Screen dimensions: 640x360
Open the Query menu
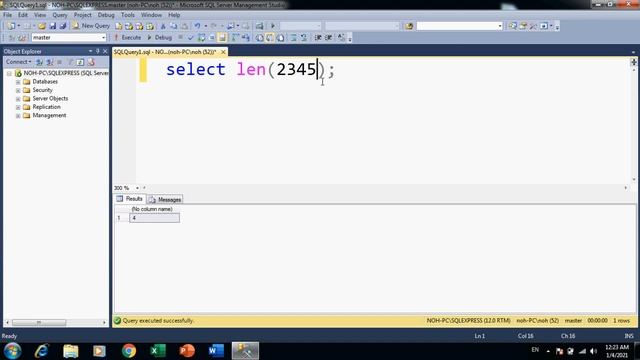(x=60, y=15)
